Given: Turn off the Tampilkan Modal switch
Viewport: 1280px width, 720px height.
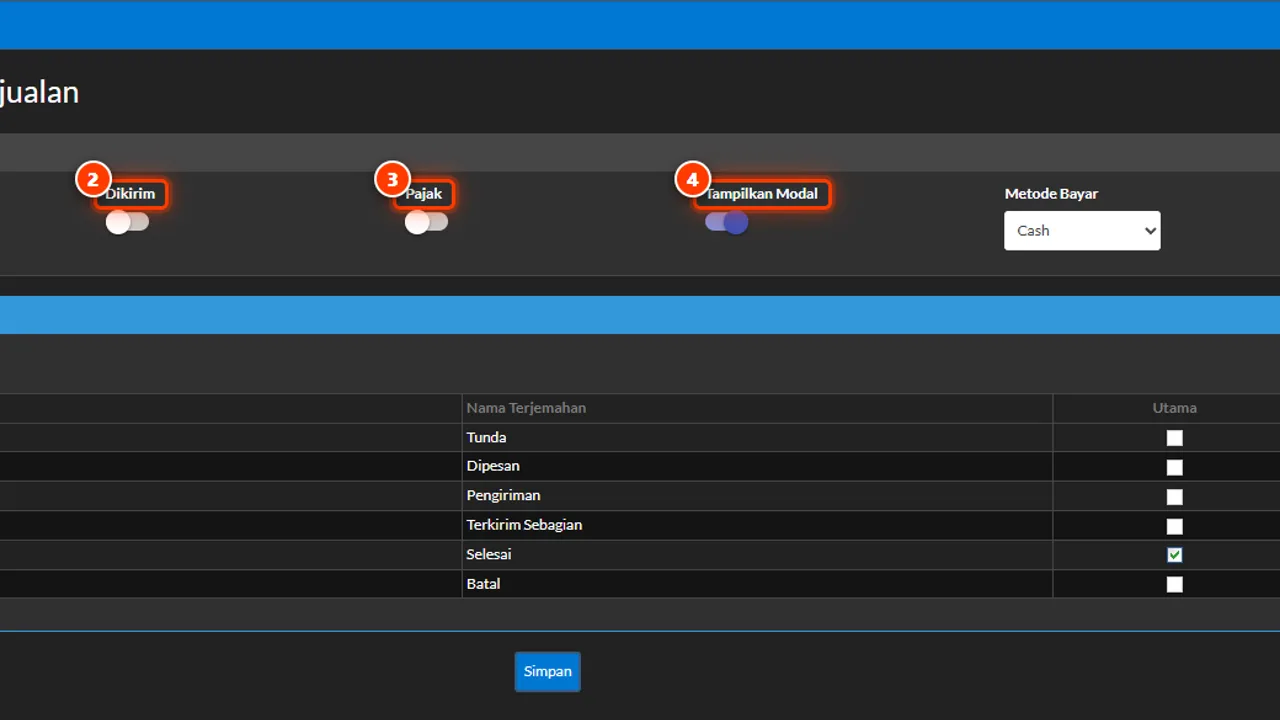Looking at the screenshot, I should pos(727,222).
